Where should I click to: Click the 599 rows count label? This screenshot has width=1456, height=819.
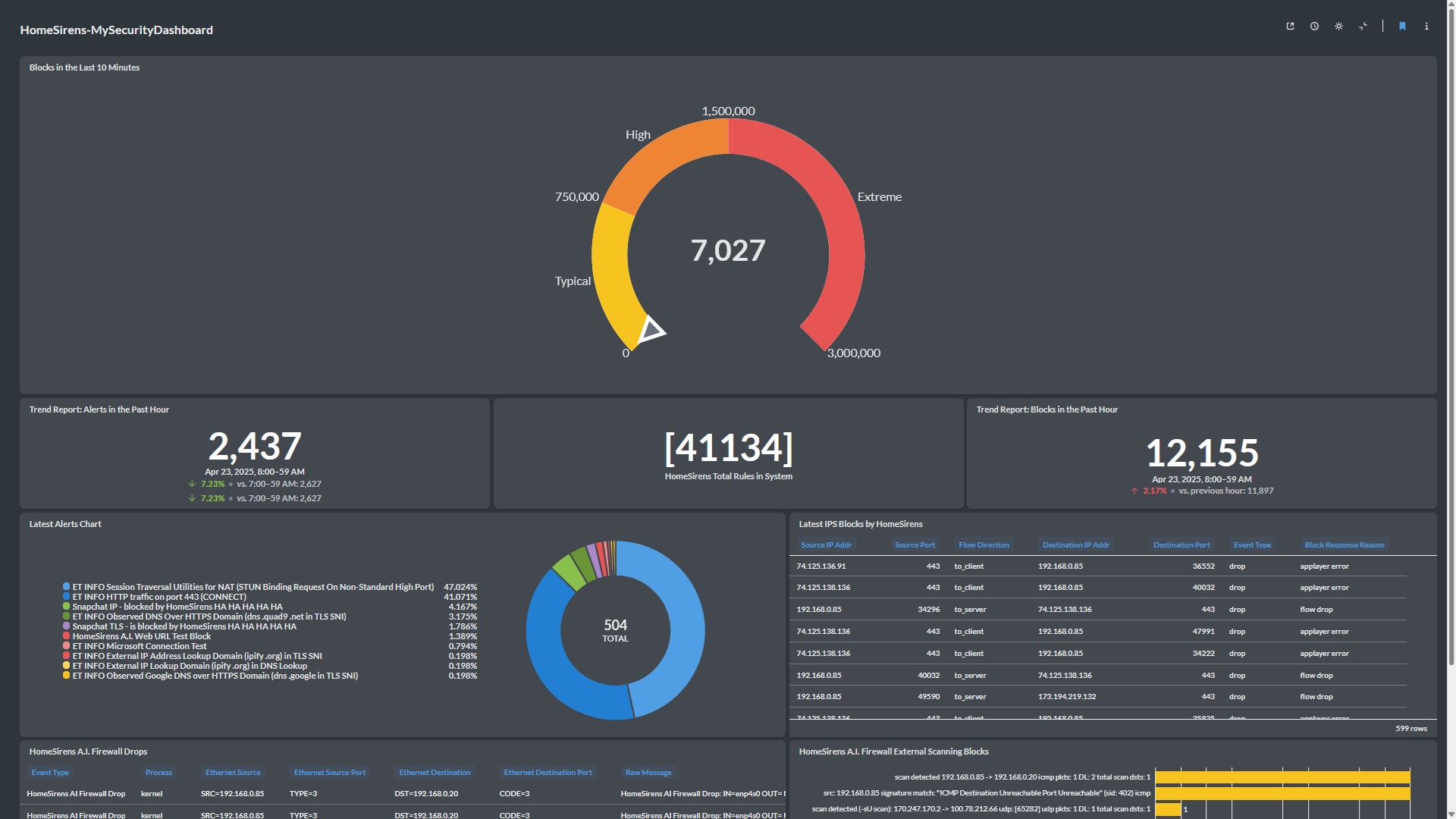[1411, 729]
